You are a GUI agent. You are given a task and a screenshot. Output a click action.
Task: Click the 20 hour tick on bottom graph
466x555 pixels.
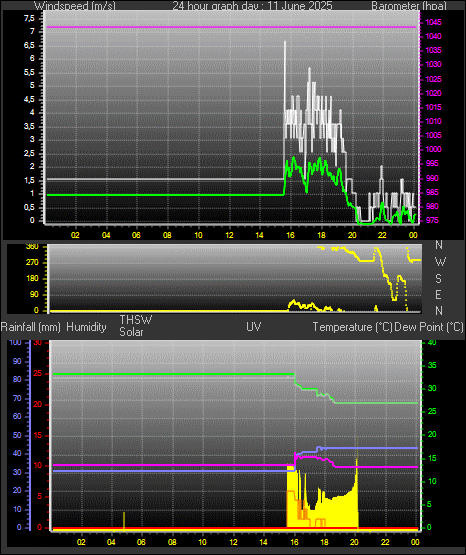tap(355, 542)
